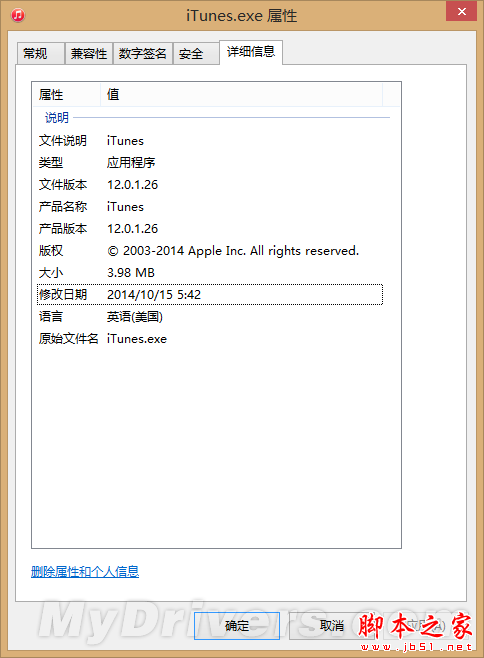The image size is (484, 658).
Task: Open the 兼容性 tab
Action: point(89,54)
